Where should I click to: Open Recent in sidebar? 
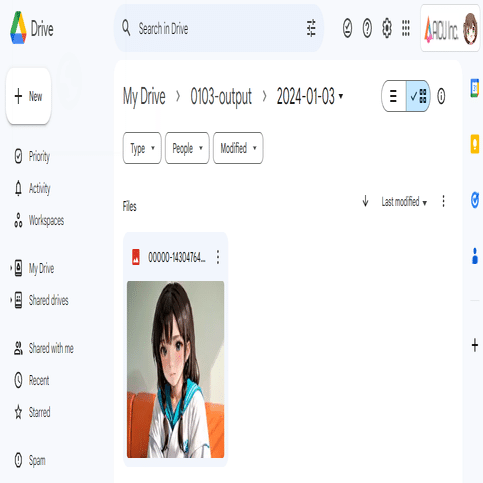[x=32, y=380]
